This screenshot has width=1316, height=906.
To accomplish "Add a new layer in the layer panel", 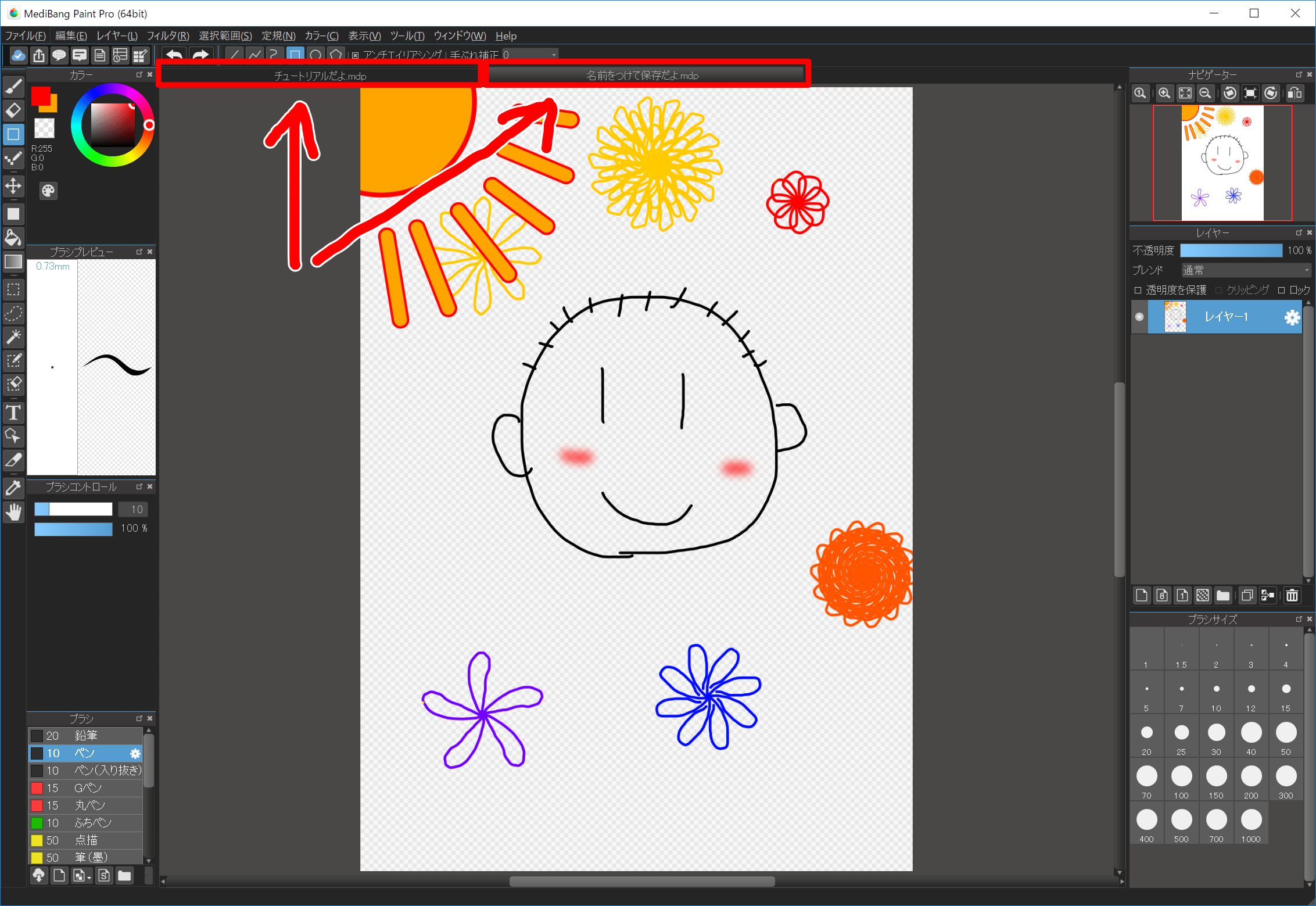I will point(1141,595).
